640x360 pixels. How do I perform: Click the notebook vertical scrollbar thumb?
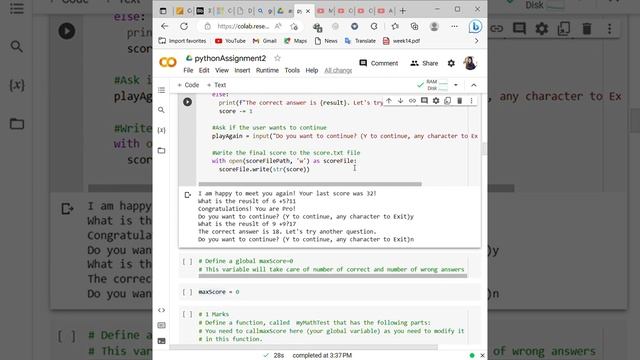(484, 149)
